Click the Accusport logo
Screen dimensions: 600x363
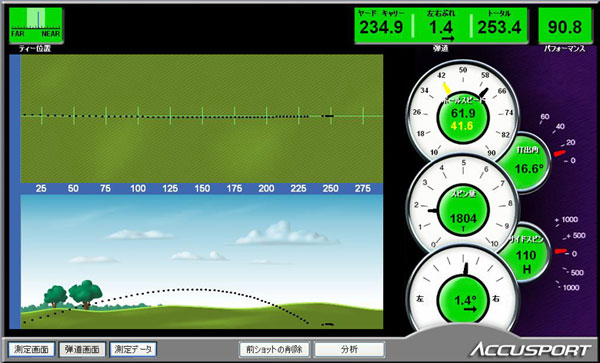(530, 350)
